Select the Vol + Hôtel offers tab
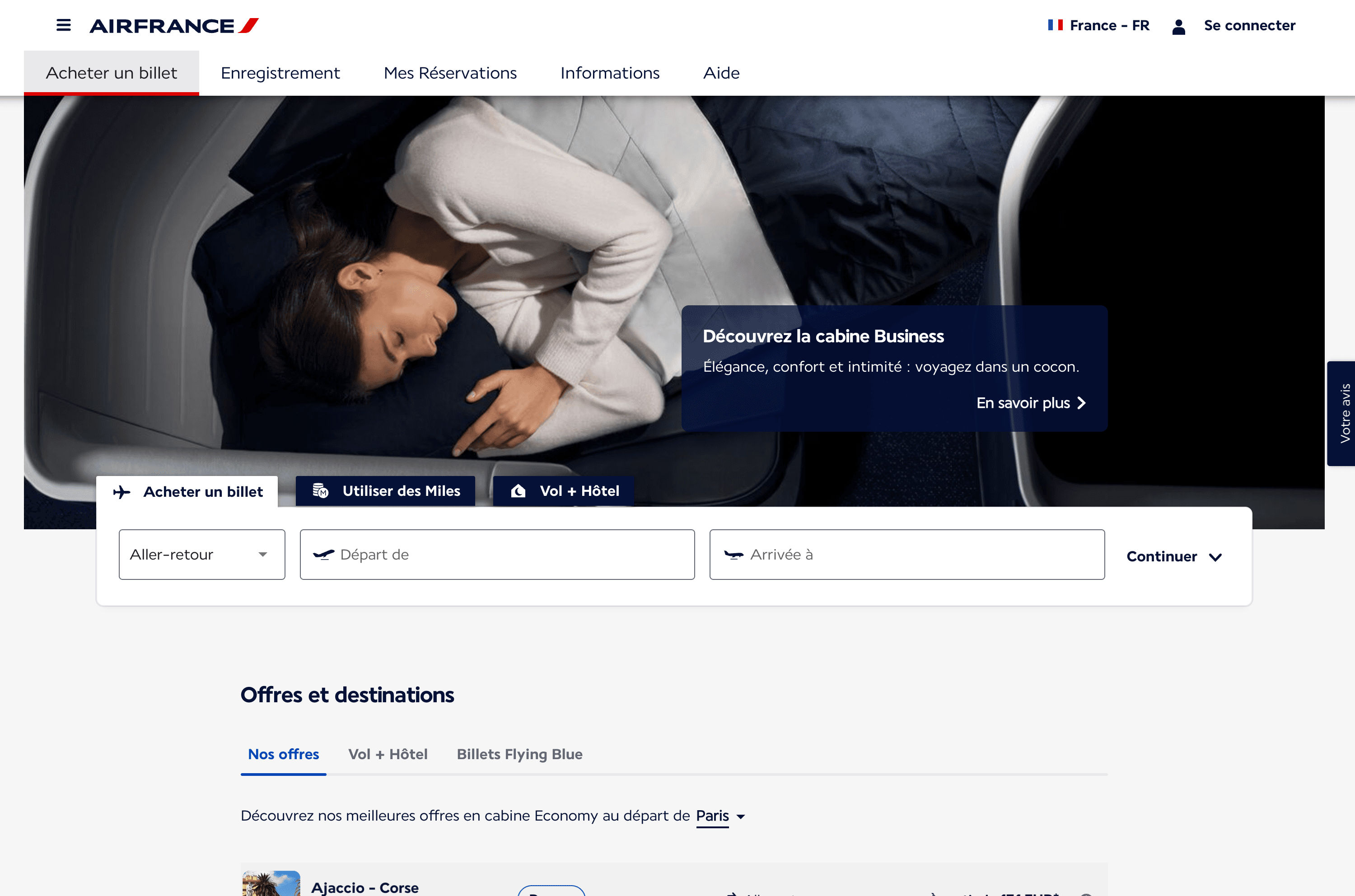1355x896 pixels. coord(388,754)
